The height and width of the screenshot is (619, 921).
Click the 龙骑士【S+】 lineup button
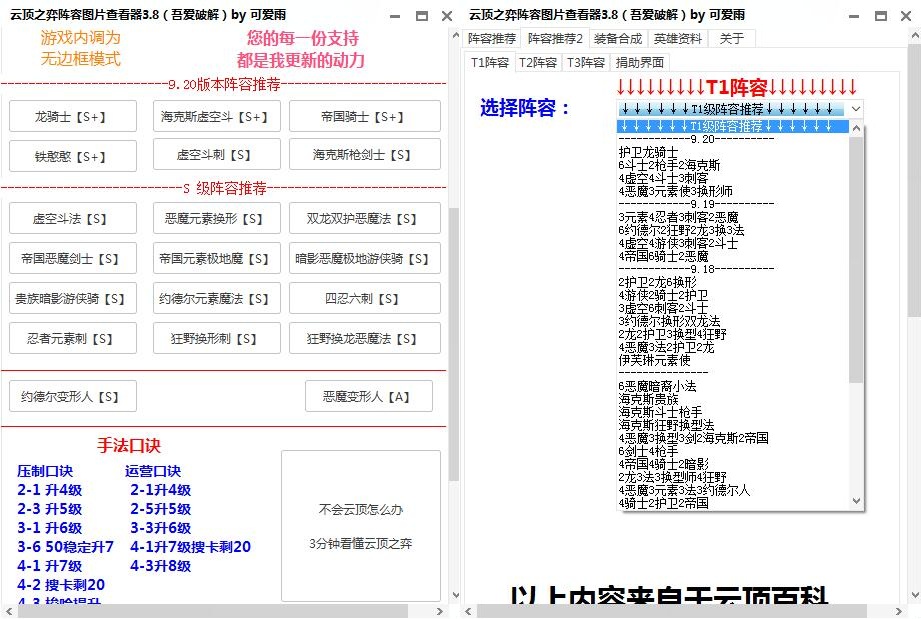click(x=72, y=117)
